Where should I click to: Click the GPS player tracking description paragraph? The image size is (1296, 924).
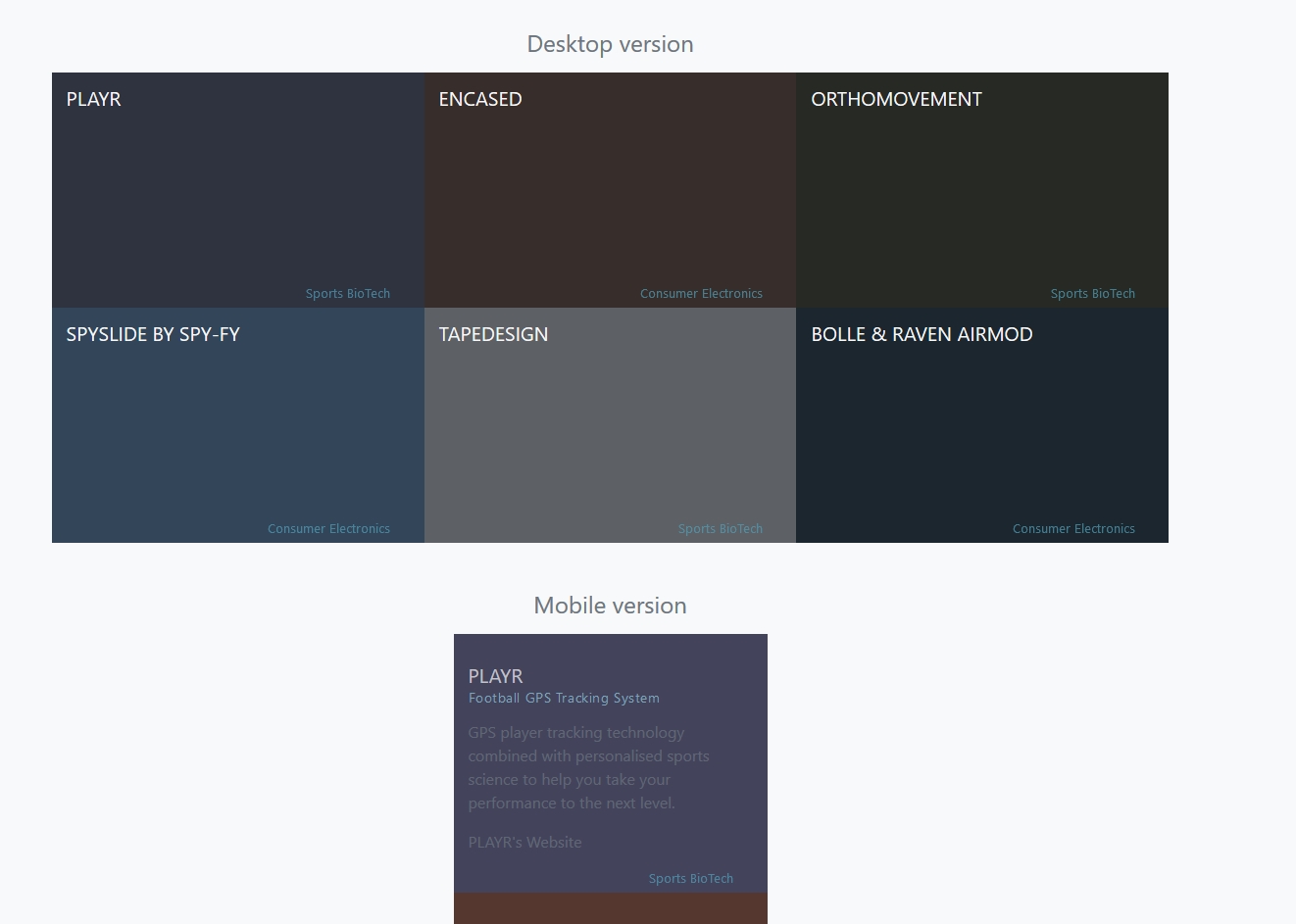pyautogui.click(x=588, y=768)
